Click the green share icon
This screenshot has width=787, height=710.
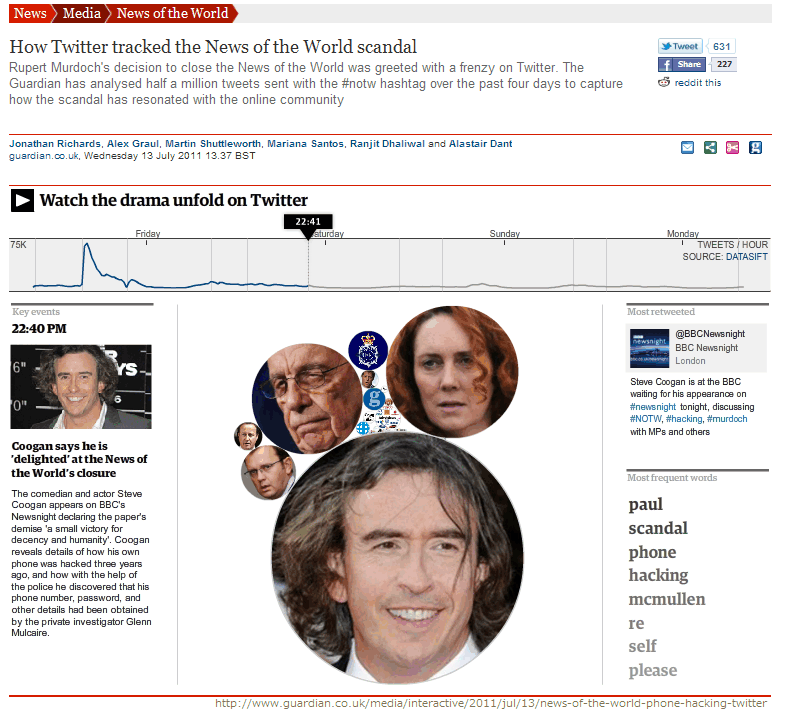pos(710,148)
